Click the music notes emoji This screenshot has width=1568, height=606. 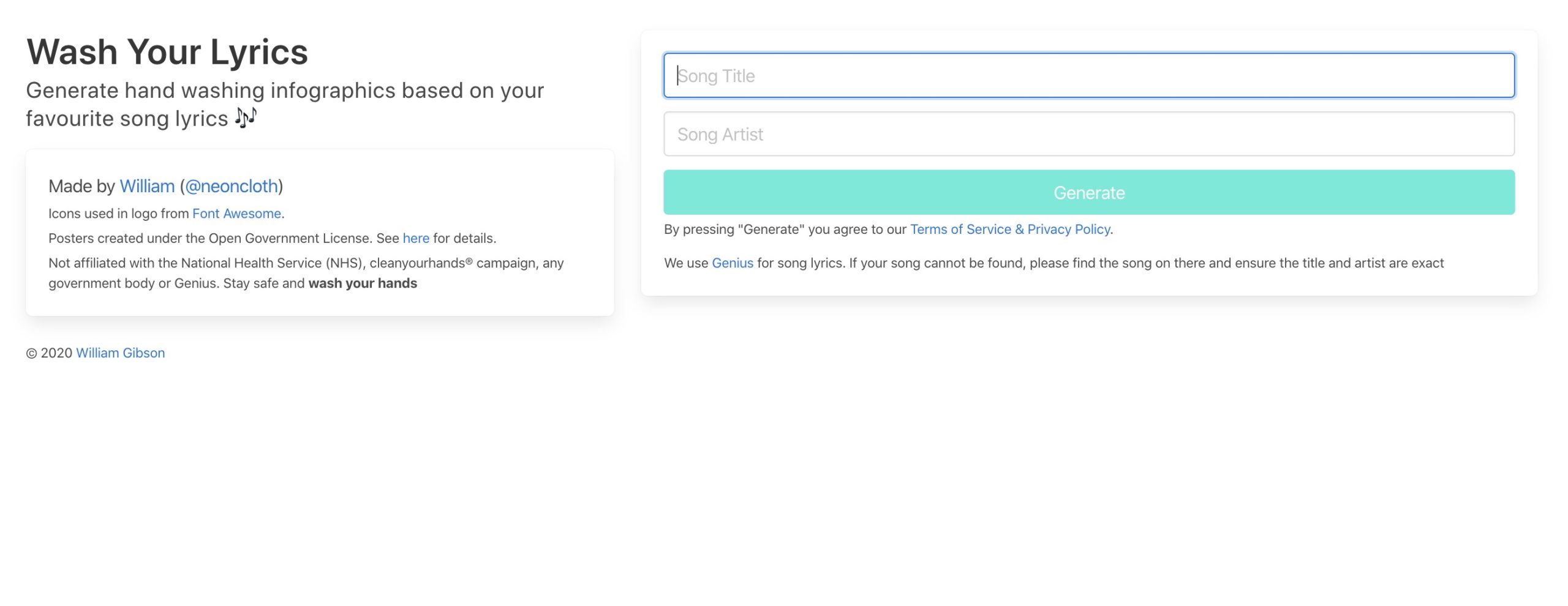click(x=246, y=118)
